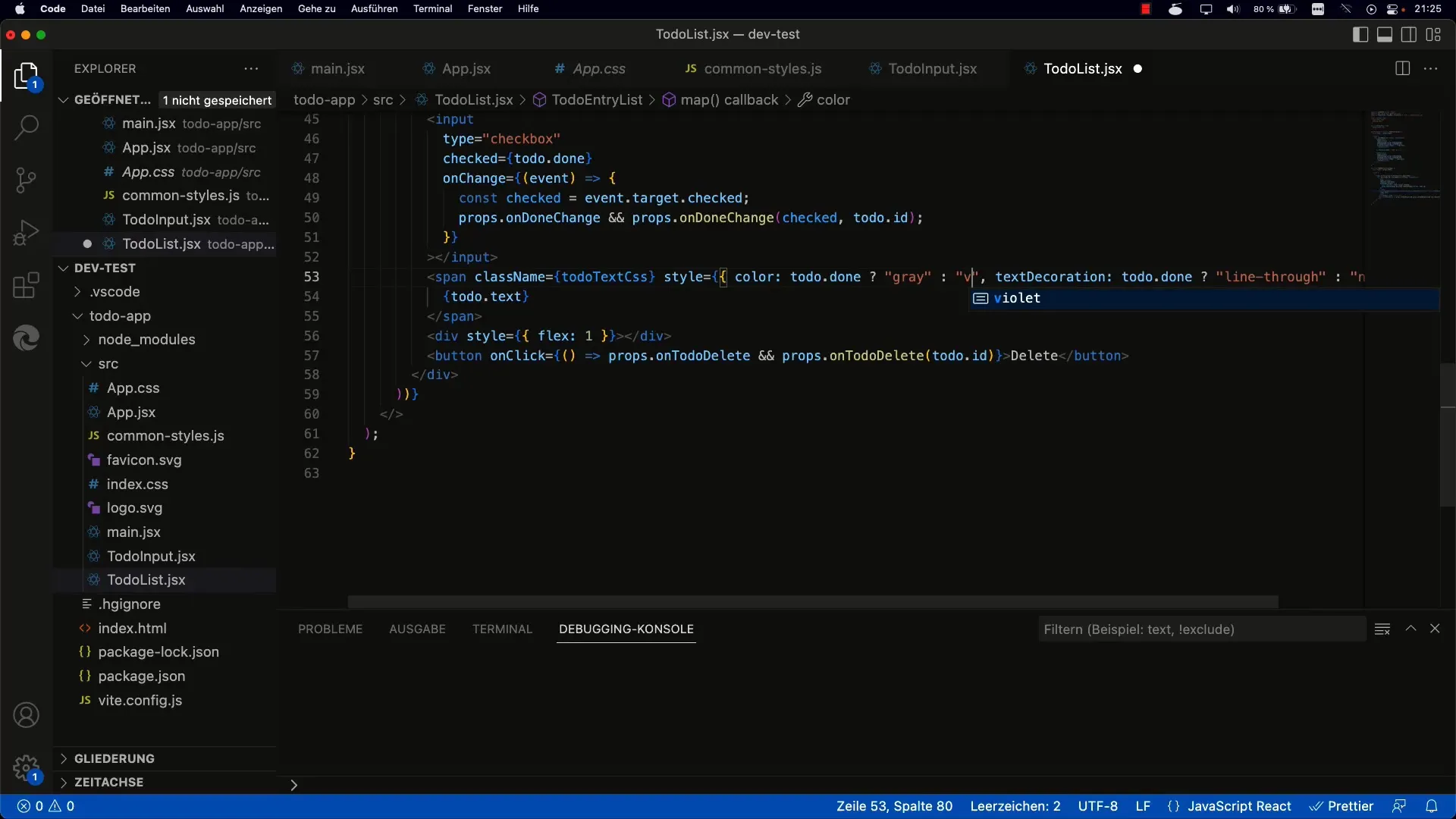Collapse the DEV-TEST folder section
Image resolution: width=1456 pixels, height=819 pixels.
[64, 268]
